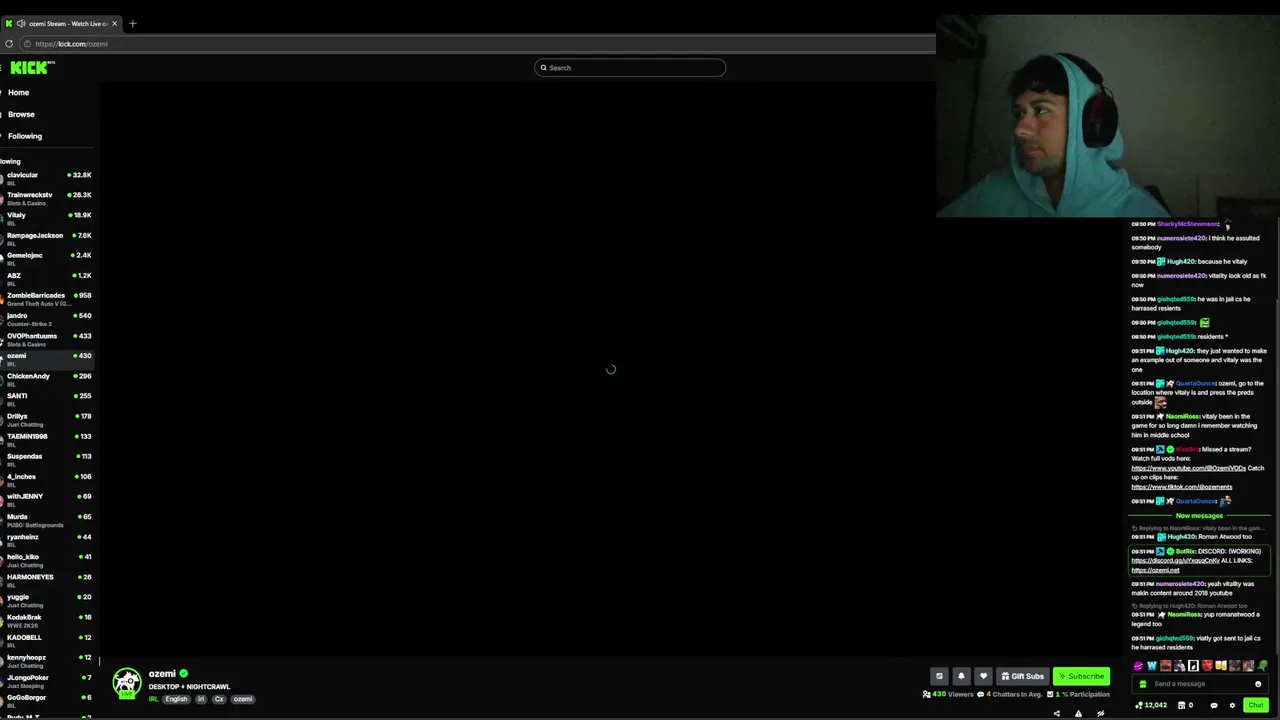1280x720 pixels.
Task: Click the ozemi tag chip
Action: click(x=243, y=699)
